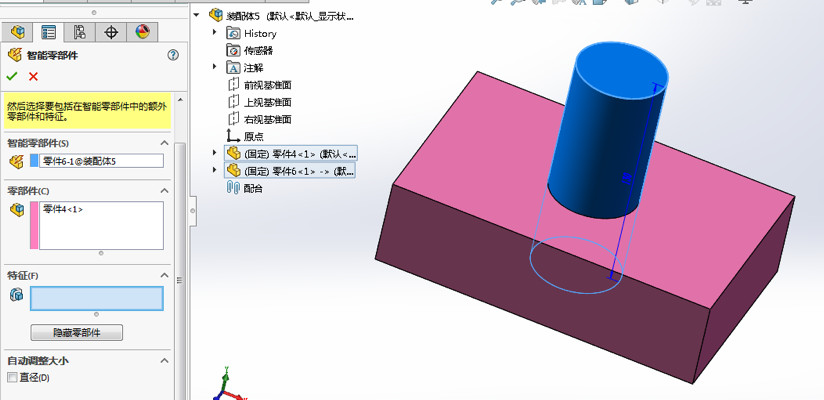Enable the 直径(D) checkbox

12,377
